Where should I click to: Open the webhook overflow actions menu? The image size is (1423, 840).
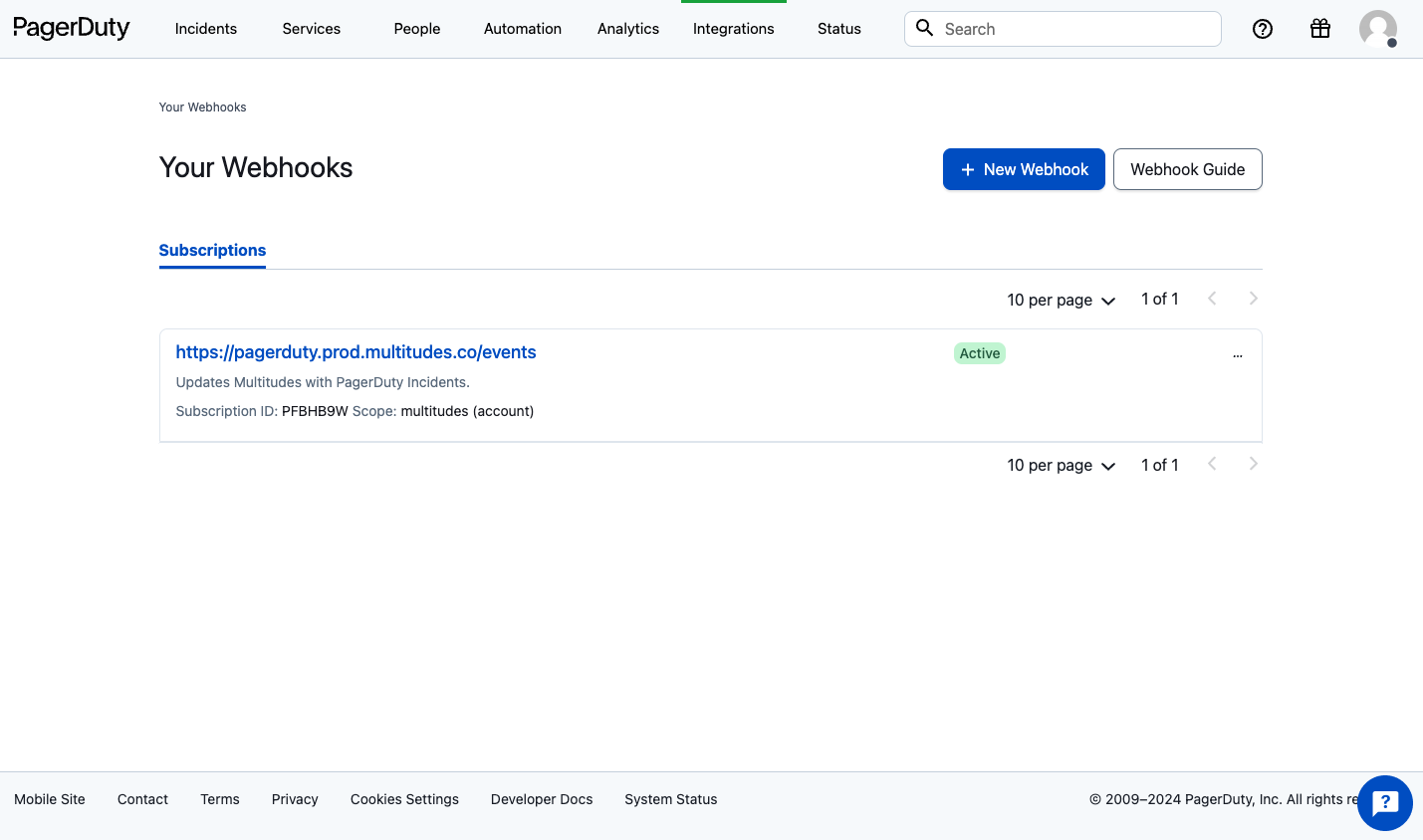point(1237,354)
